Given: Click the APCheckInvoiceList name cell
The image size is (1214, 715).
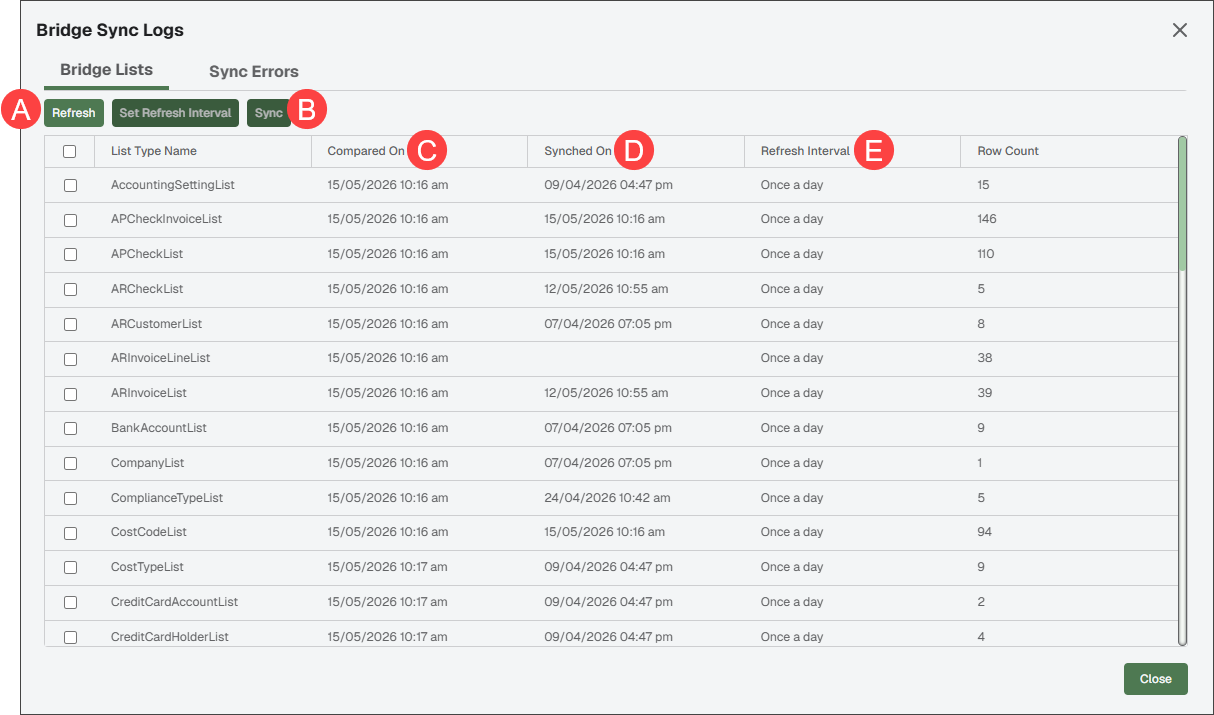Looking at the screenshot, I should click(x=166, y=219).
